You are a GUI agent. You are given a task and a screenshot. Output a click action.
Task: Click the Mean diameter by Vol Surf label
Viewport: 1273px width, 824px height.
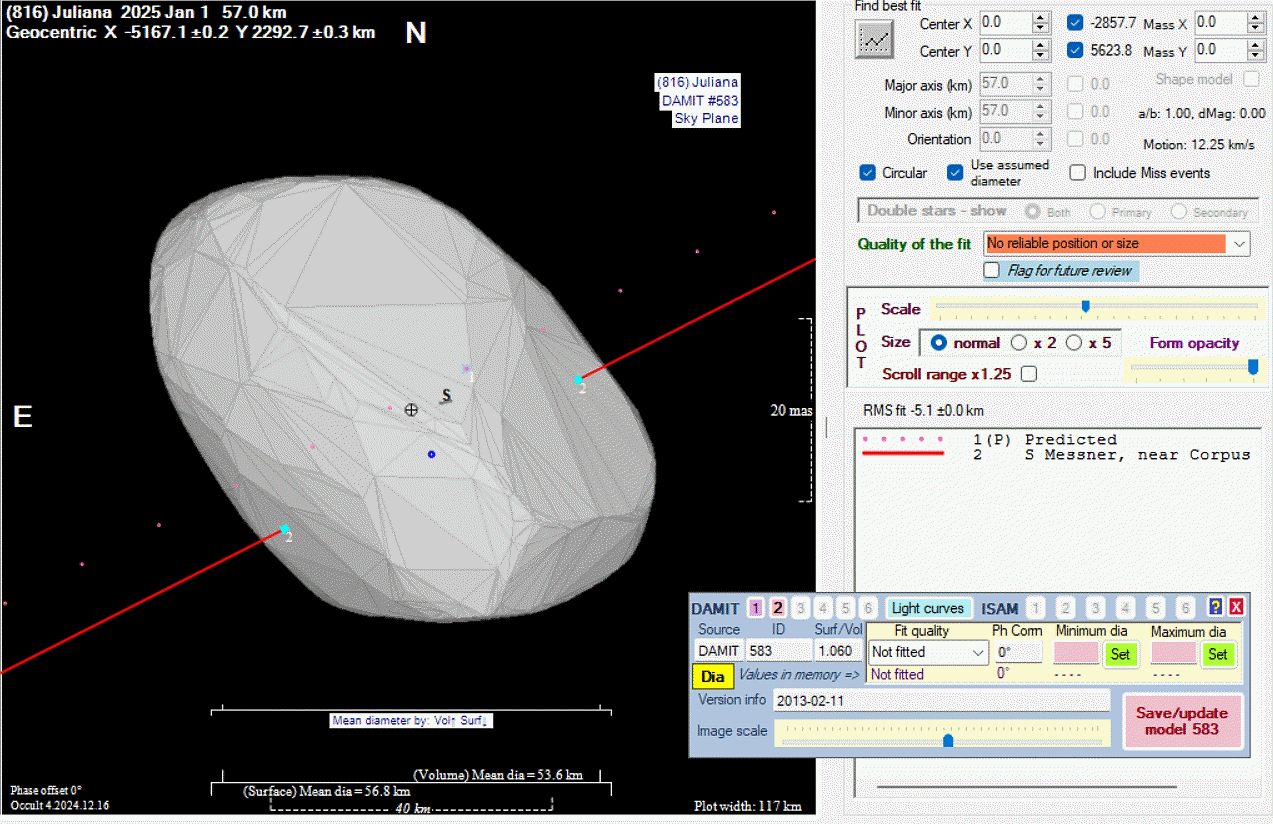point(412,720)
